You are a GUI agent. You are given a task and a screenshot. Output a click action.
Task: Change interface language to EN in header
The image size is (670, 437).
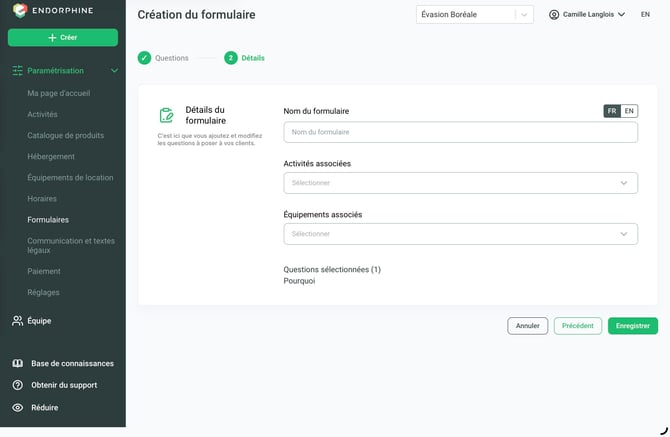point(645,15)
